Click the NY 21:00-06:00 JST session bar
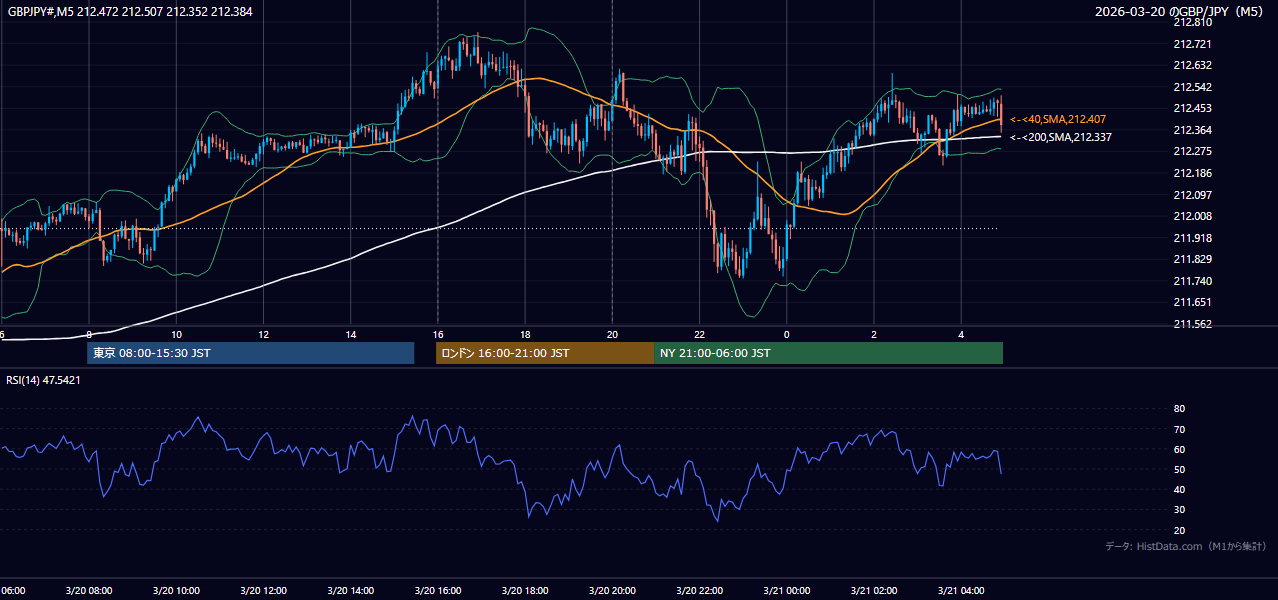 (828, 353)
